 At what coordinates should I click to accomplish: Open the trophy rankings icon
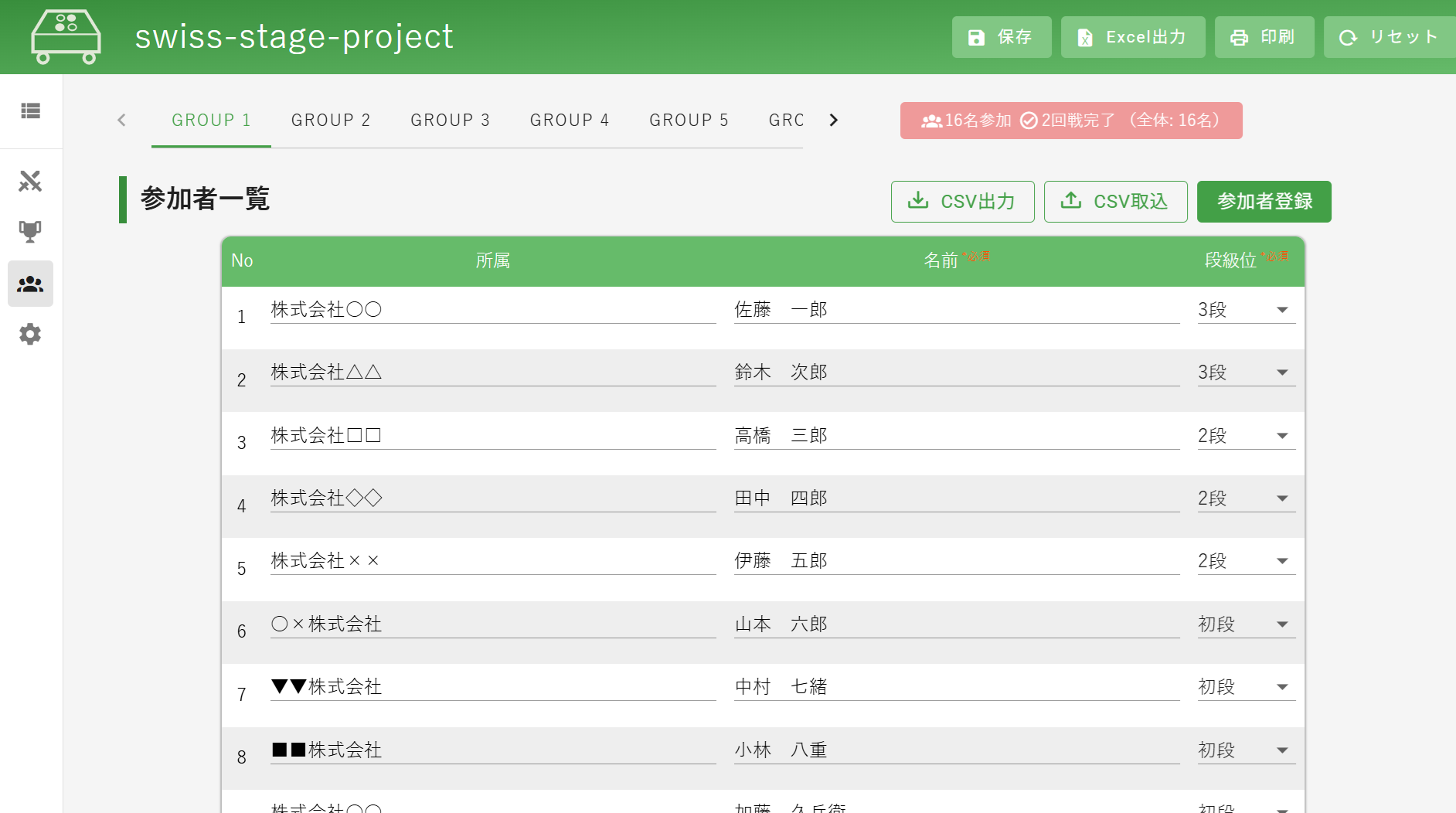30,232
